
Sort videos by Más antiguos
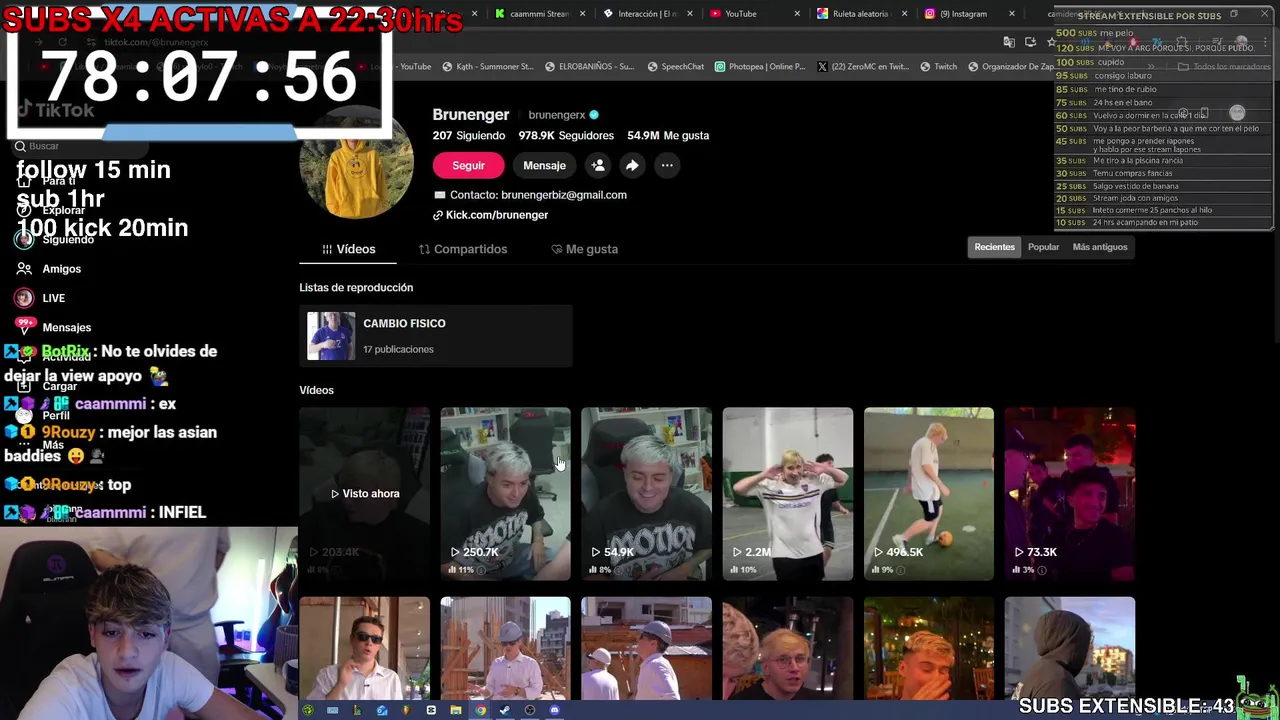[x=1099, y=247]
